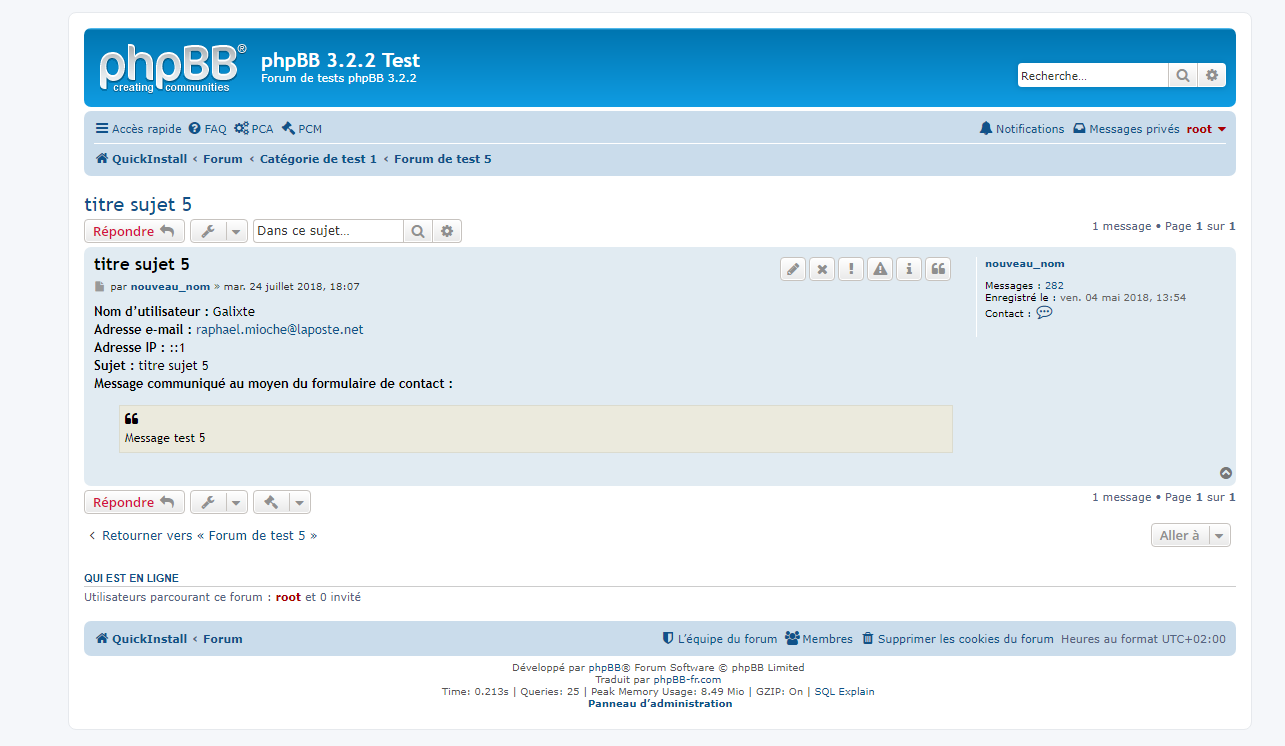
Task: Click the delete post X icon
Action: coord(822,269)
